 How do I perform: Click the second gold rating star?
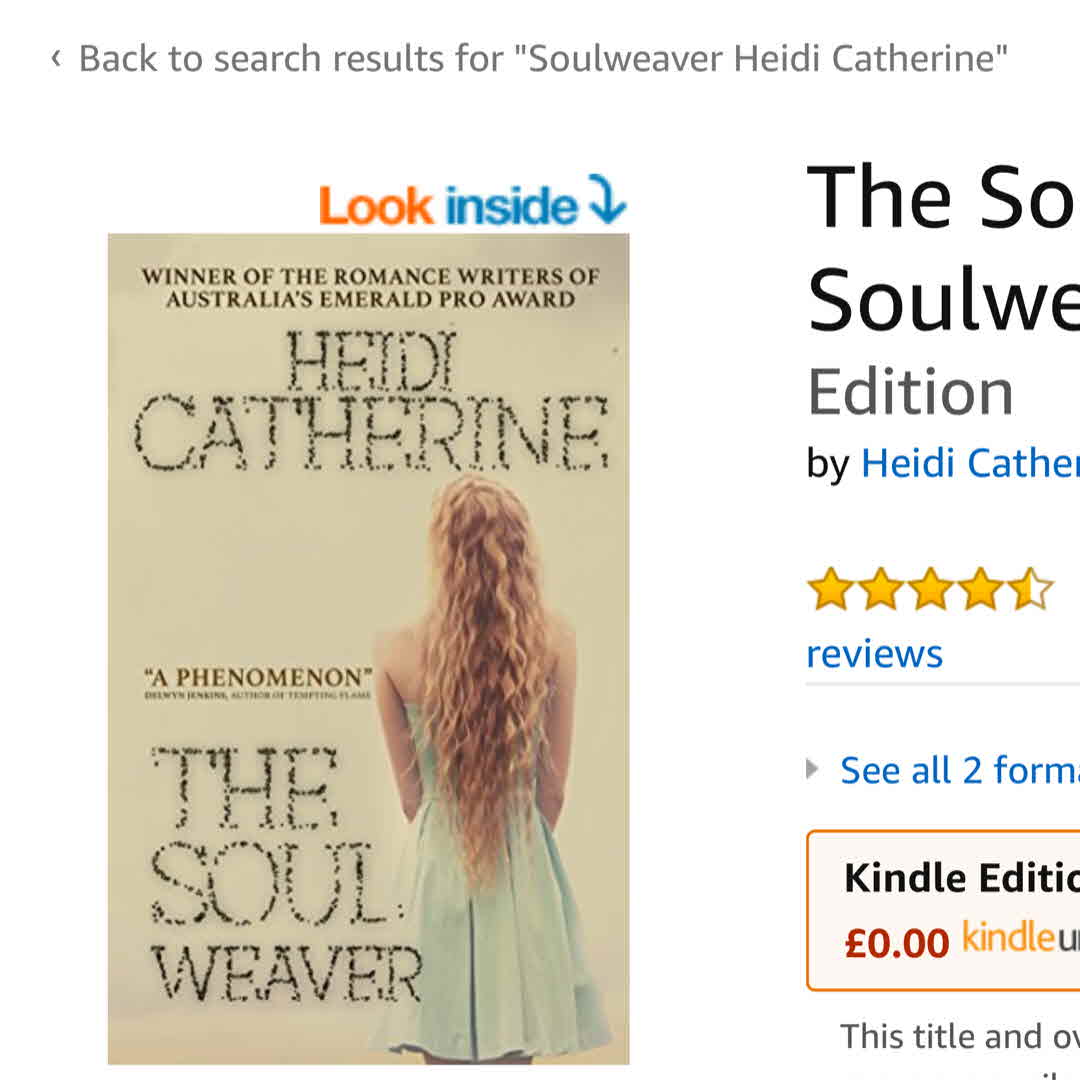pyautogui.click(x=880, y=589)
